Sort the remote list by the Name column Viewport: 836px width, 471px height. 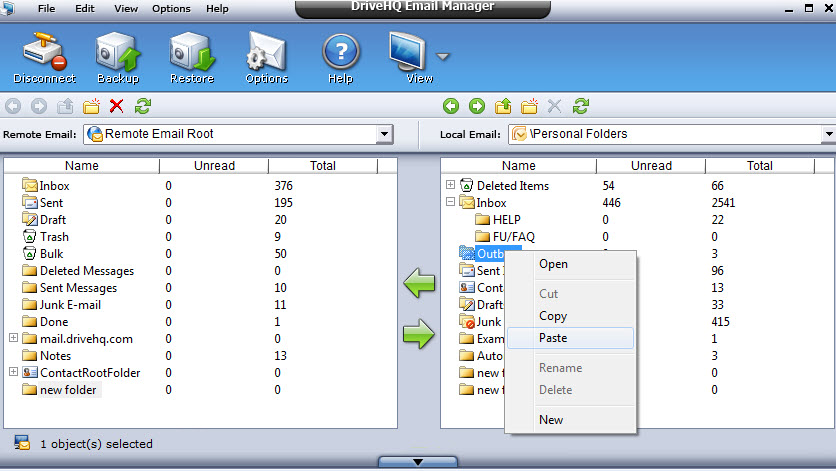click(x=82, y=166)
